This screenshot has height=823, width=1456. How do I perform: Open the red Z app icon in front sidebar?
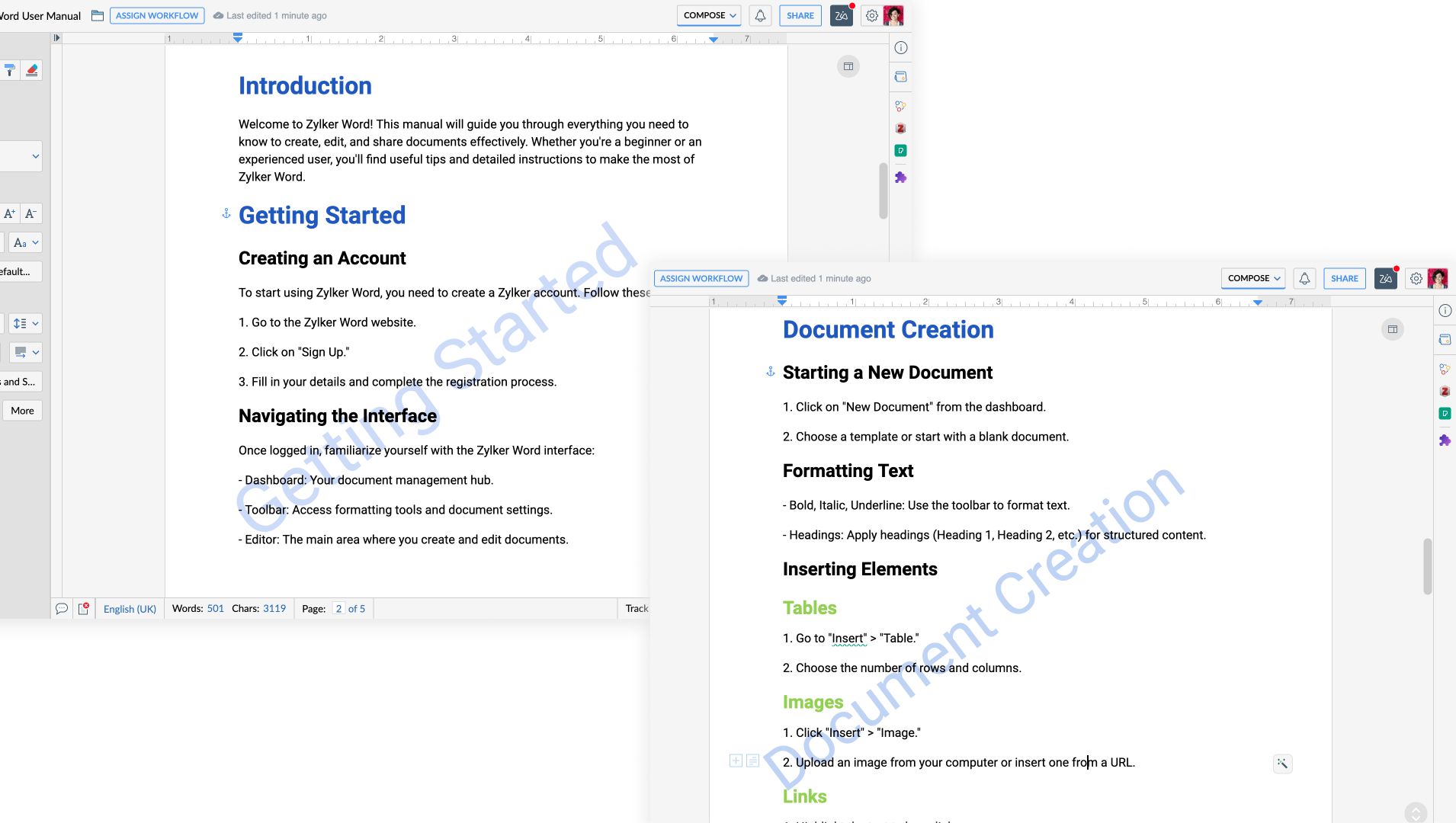point(1445,392)
